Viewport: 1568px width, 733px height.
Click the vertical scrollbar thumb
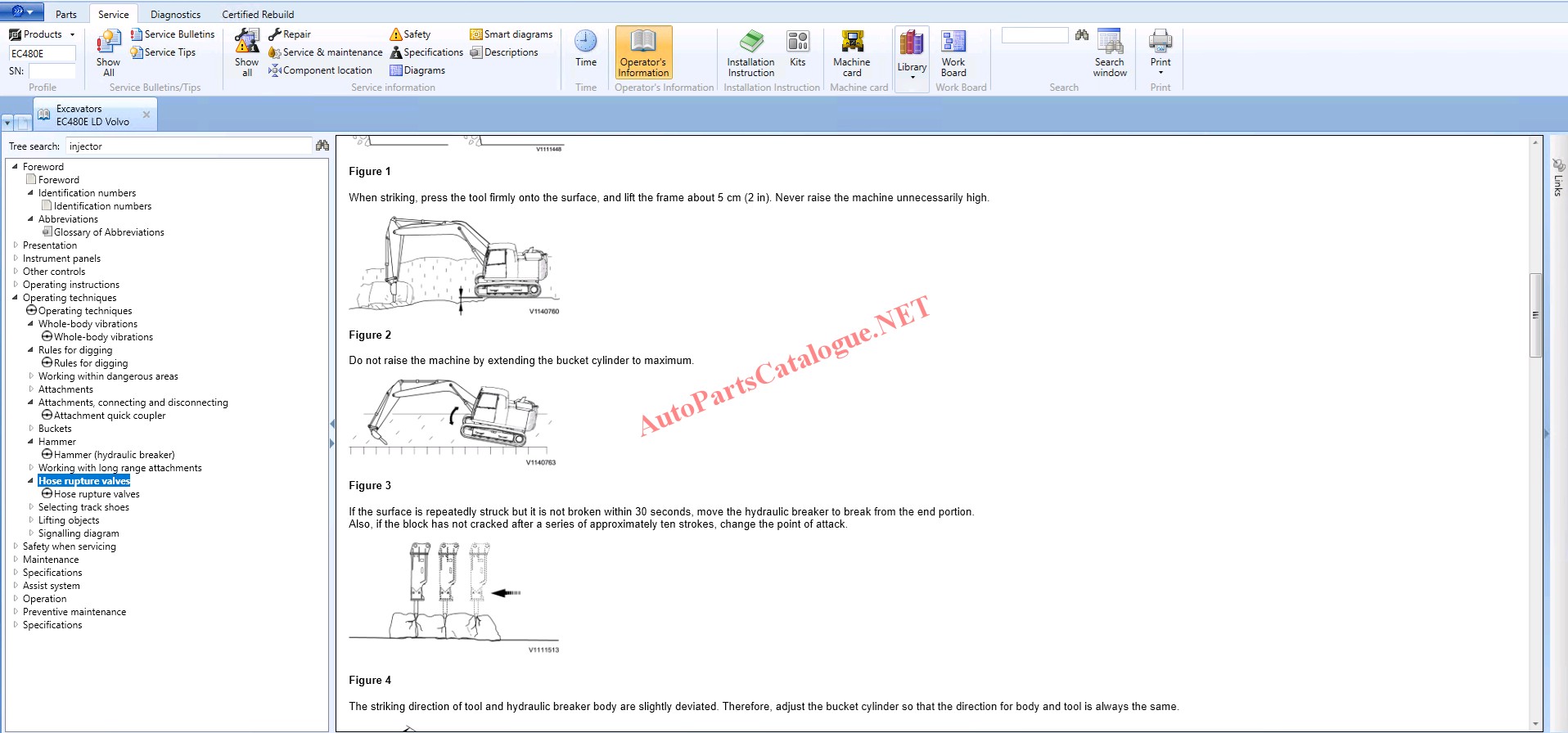[1535, 315]
